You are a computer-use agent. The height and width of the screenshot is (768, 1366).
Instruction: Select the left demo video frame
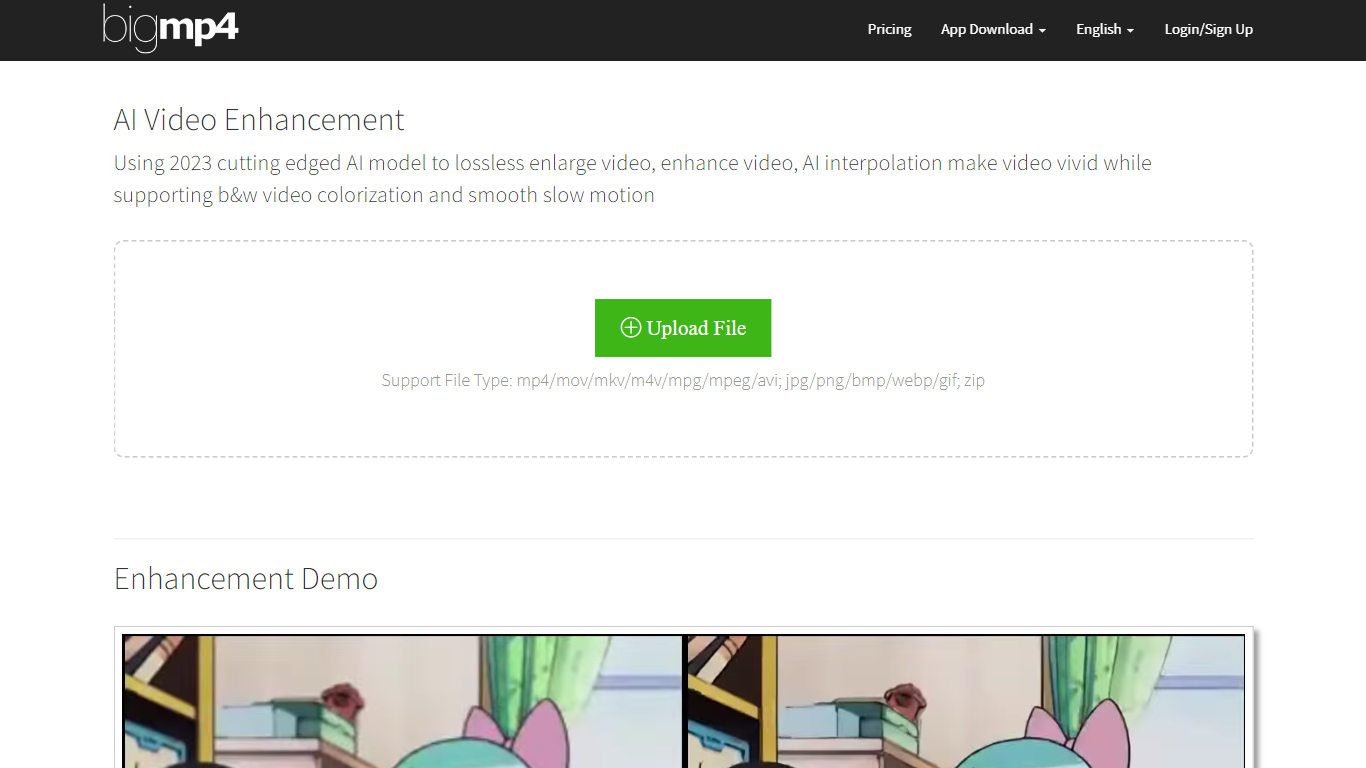pyautogui.click(x=402, y=700)
